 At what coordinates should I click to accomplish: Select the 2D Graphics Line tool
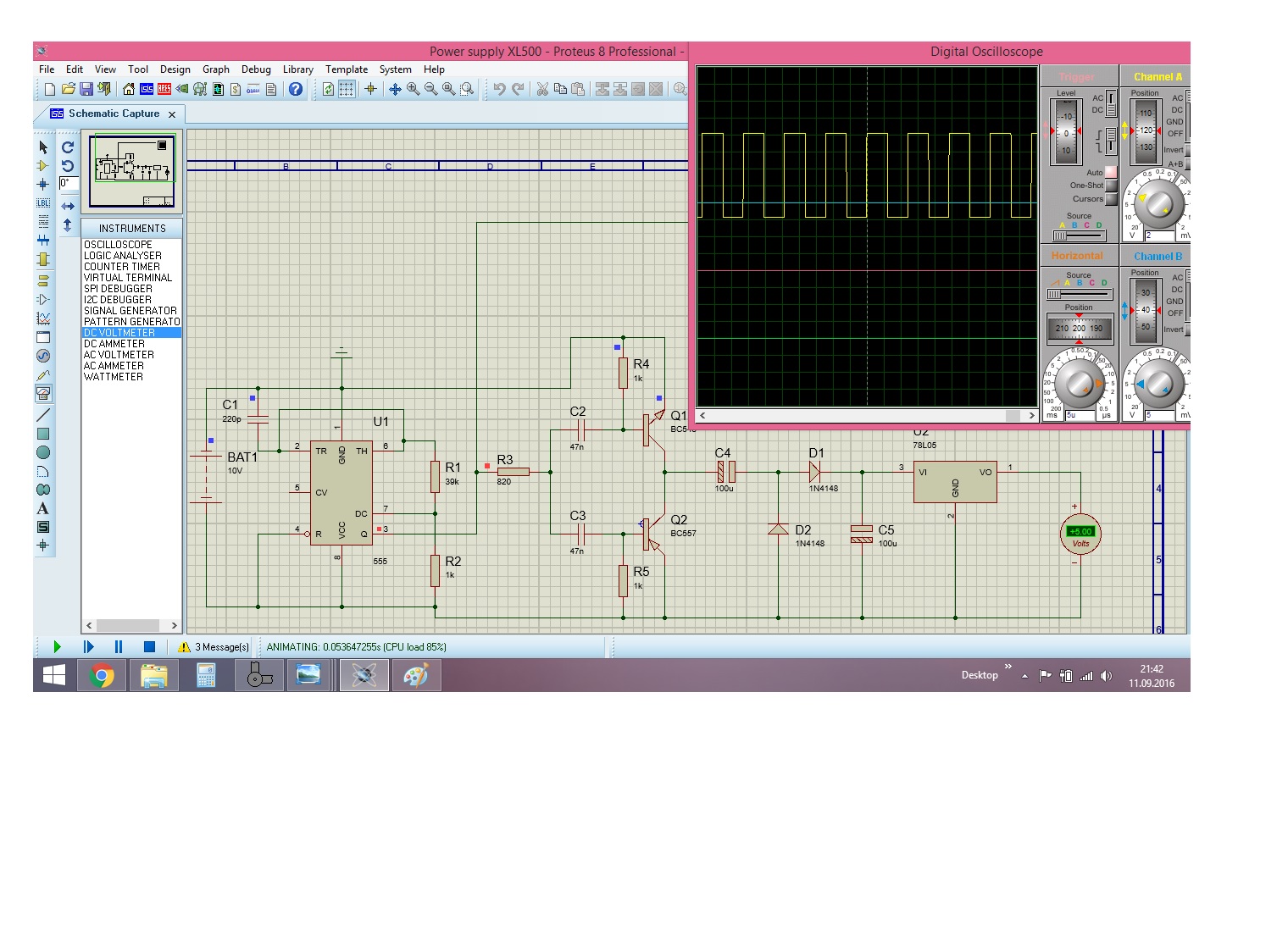(x=43, y=415)
